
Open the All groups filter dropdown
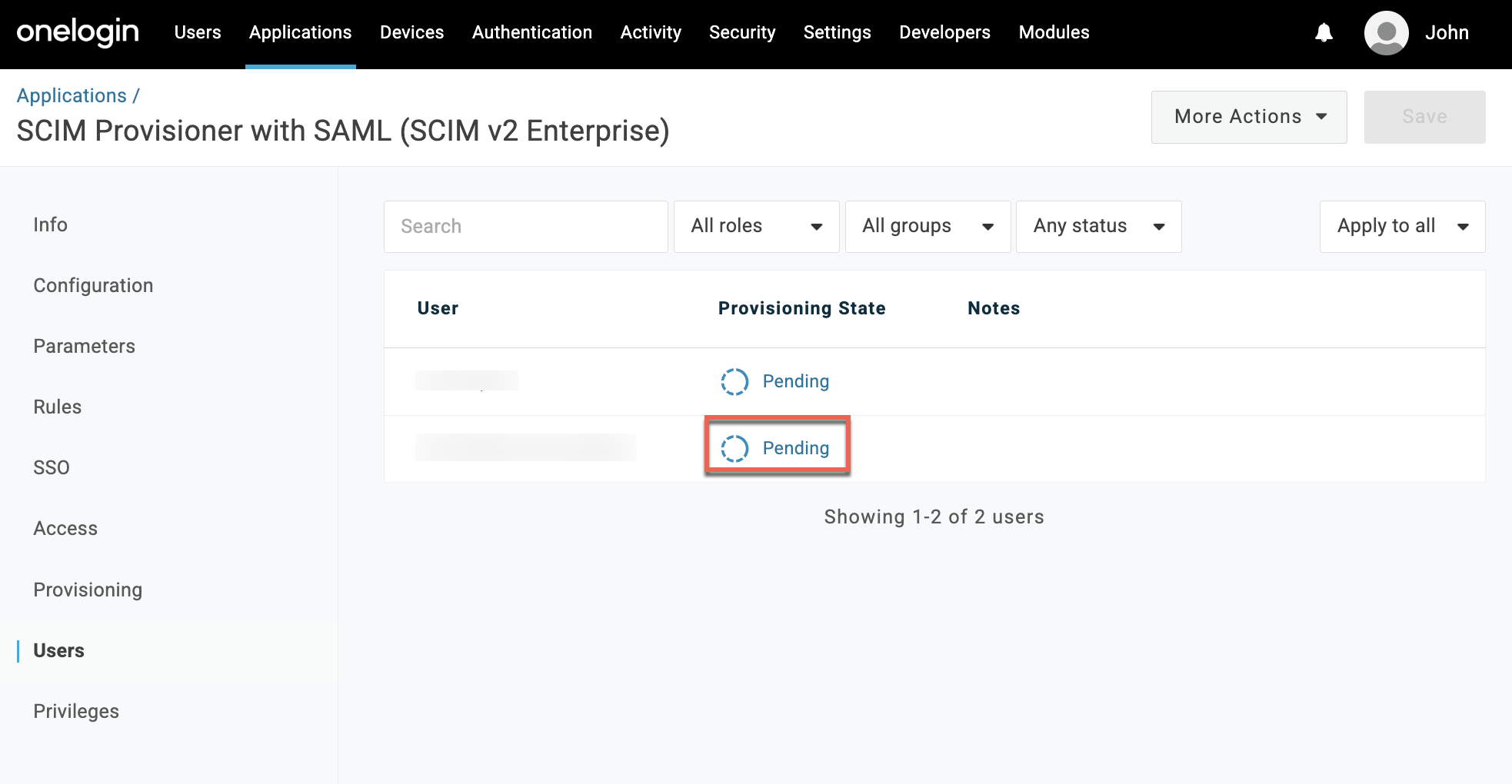[927, 226]
